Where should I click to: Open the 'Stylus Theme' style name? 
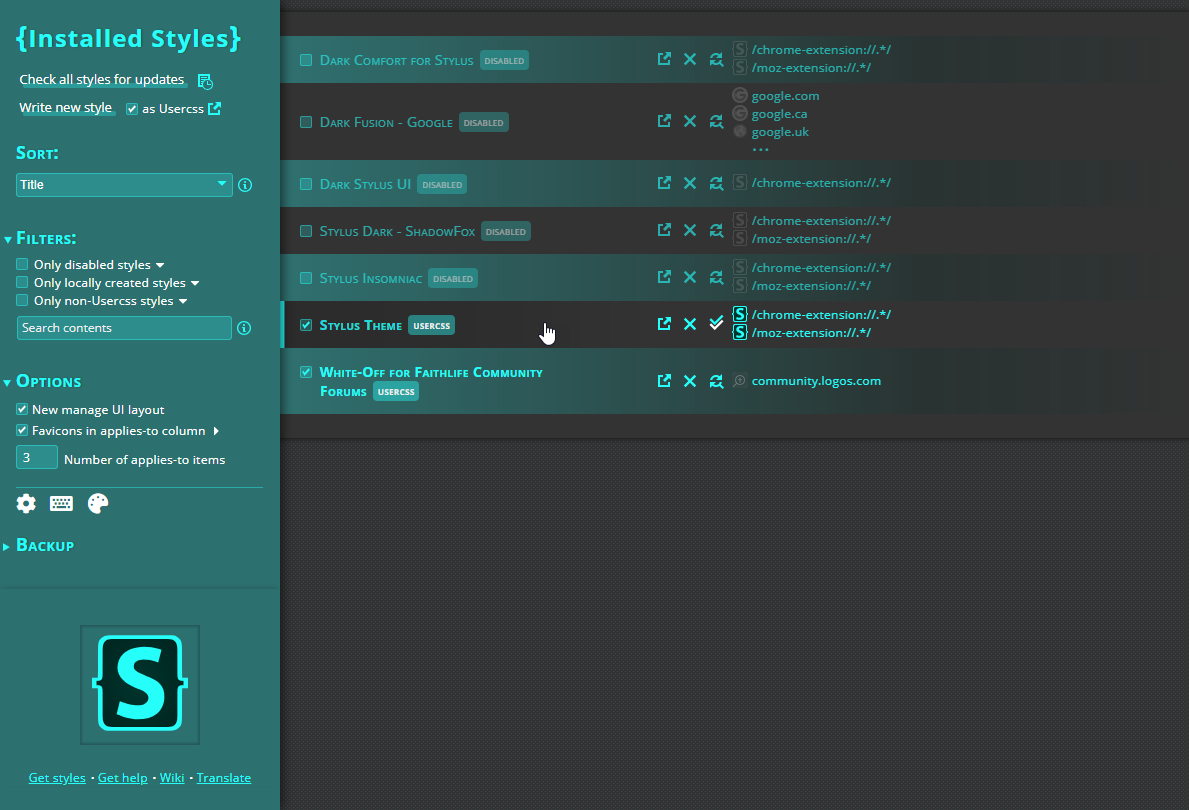[x=361, y=325]
